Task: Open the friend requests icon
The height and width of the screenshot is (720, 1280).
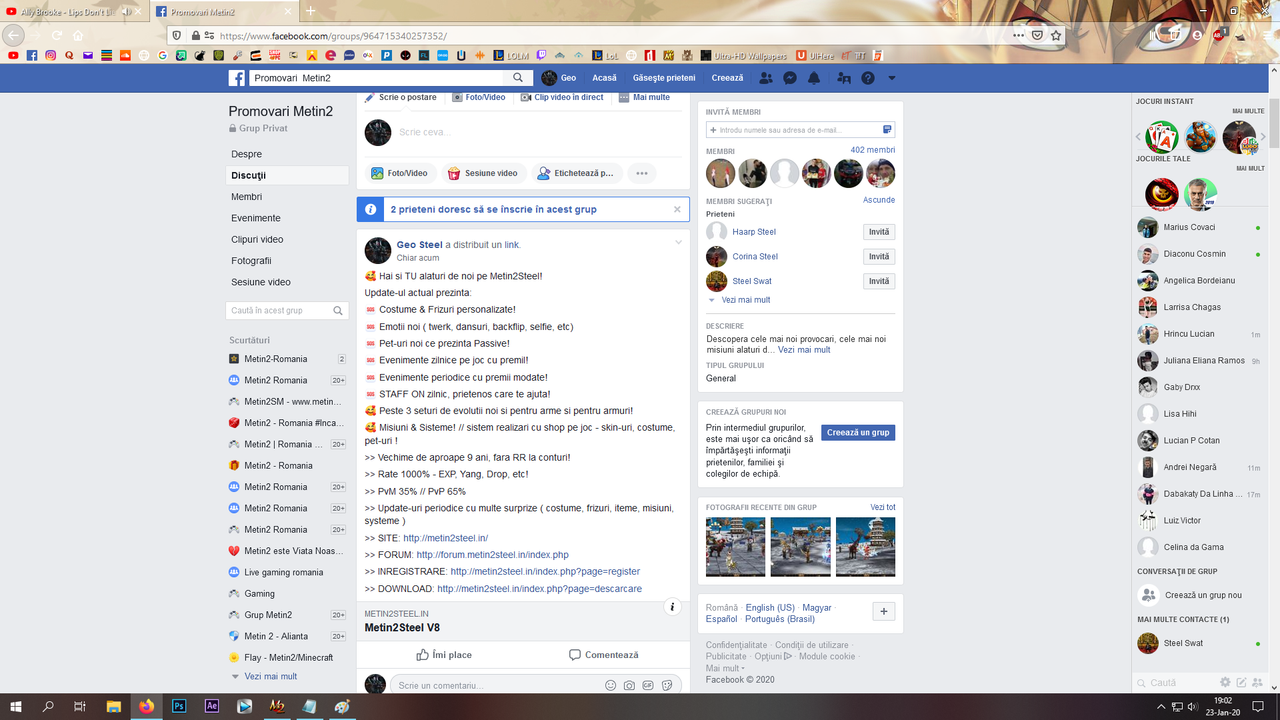Action: tap(766, 78)
